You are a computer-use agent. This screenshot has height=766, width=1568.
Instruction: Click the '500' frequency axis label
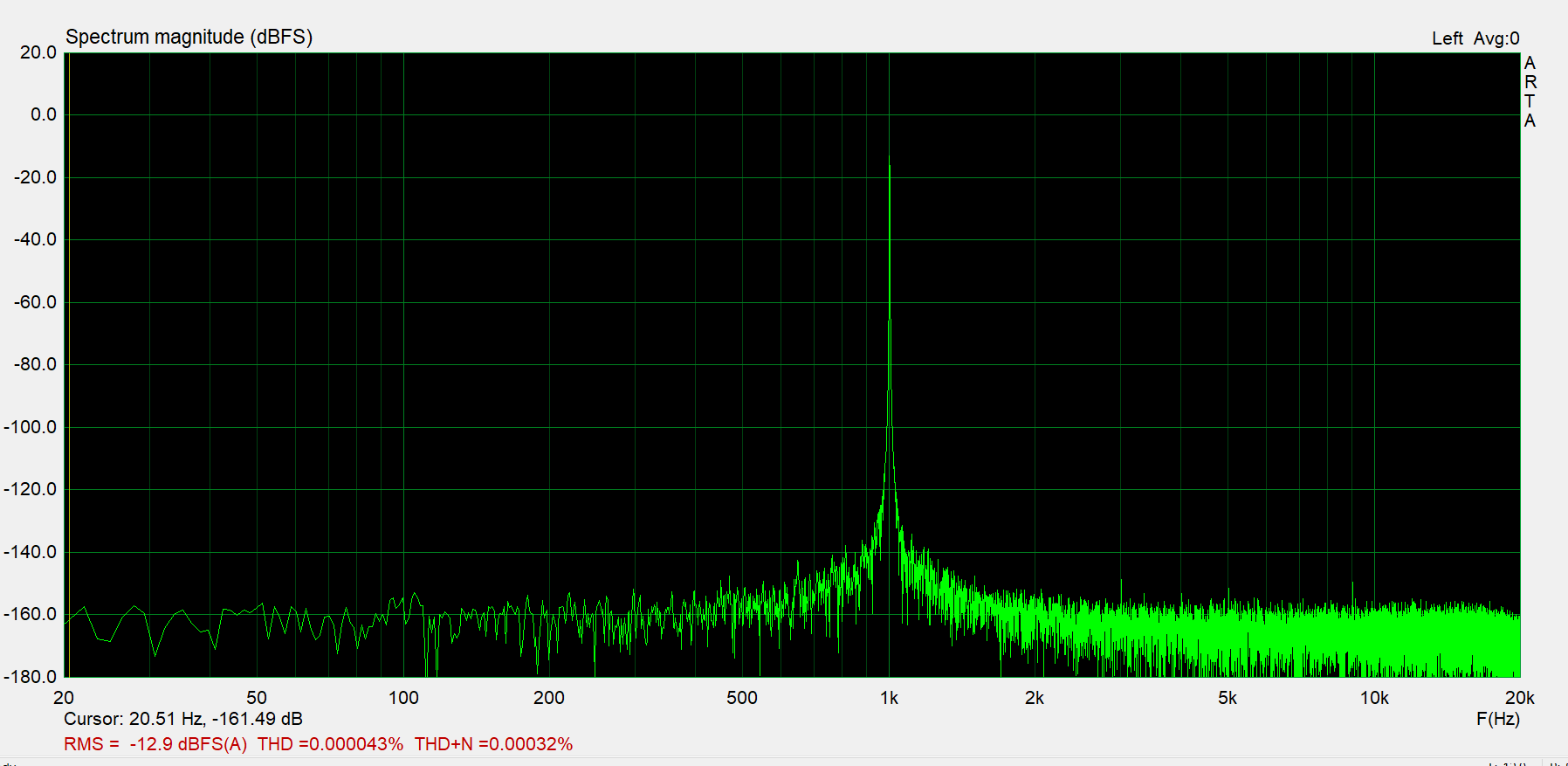point(742,698)
